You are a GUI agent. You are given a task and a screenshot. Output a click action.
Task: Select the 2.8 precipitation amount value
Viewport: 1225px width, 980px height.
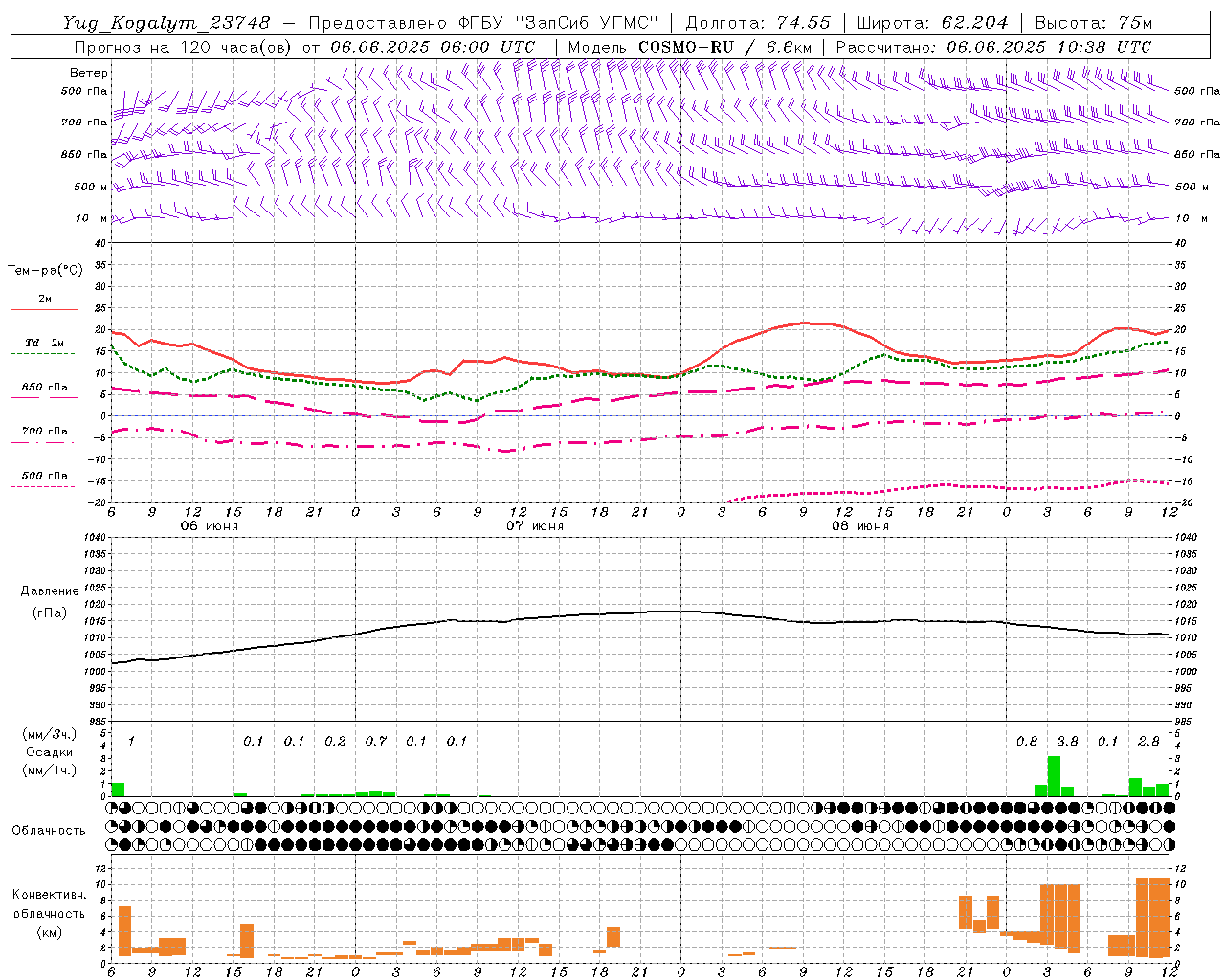1148,742
